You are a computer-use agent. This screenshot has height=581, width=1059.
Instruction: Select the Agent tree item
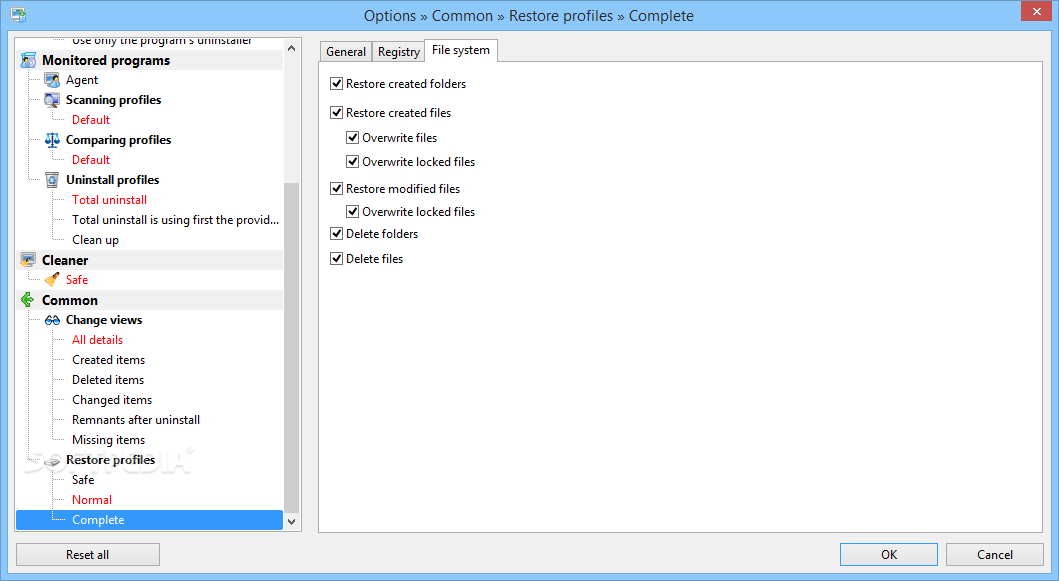coord(82,80)
